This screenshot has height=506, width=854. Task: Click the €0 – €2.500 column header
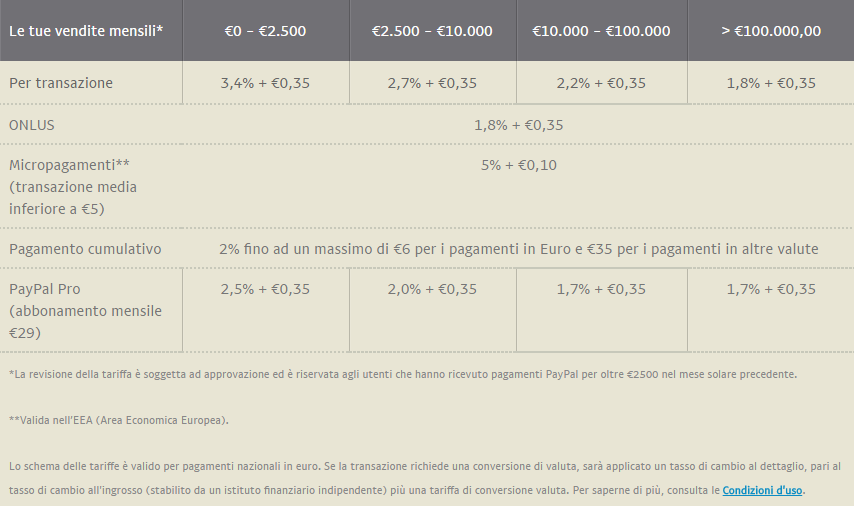(x=265, y=31)
